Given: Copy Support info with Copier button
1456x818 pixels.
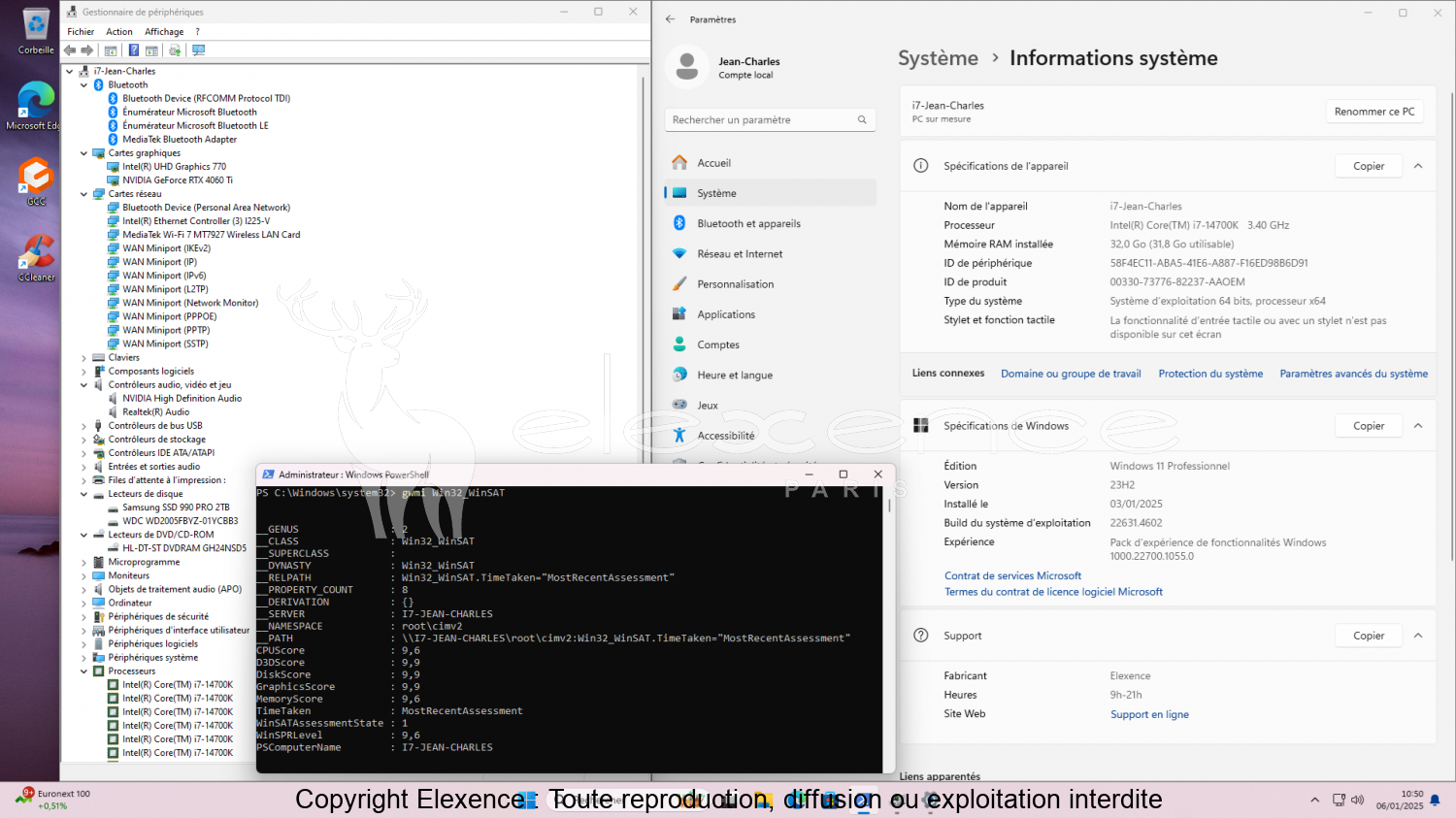Looking at the screenshot, I should point(1369,636).
